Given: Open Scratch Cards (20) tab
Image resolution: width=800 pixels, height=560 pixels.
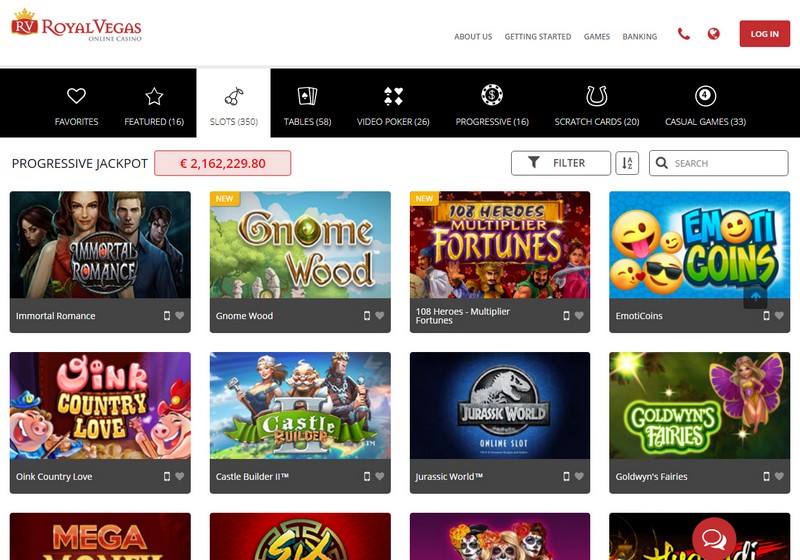Looking at the screenshot, I should [597, 106].
